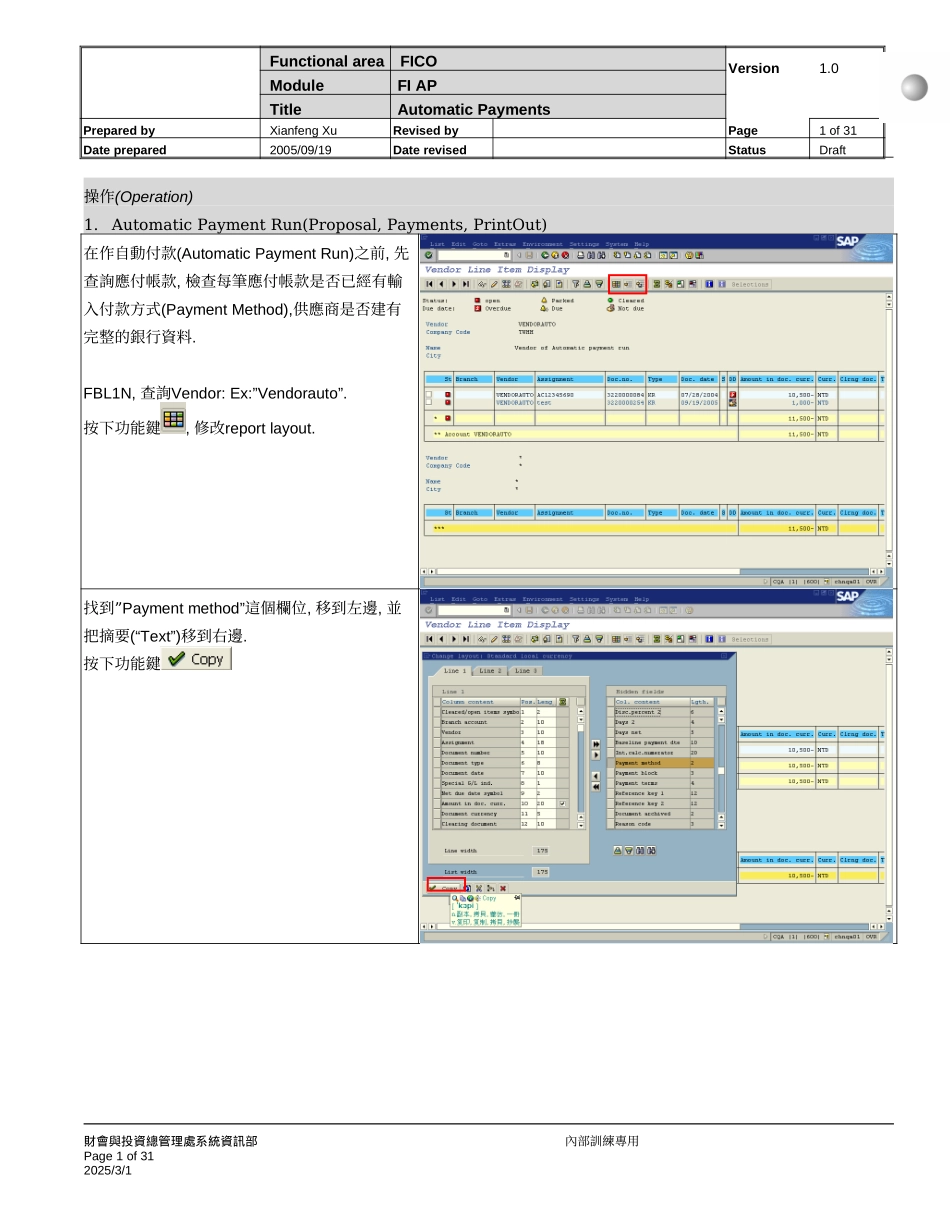The height and width of the screenshot is (1230, 950).
Task: Switch to the Line 2 tab
Action: click(490, 671)
